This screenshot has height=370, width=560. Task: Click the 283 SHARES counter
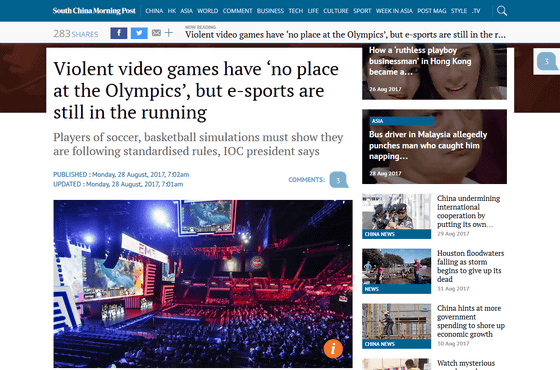click(x=76, y=34)
